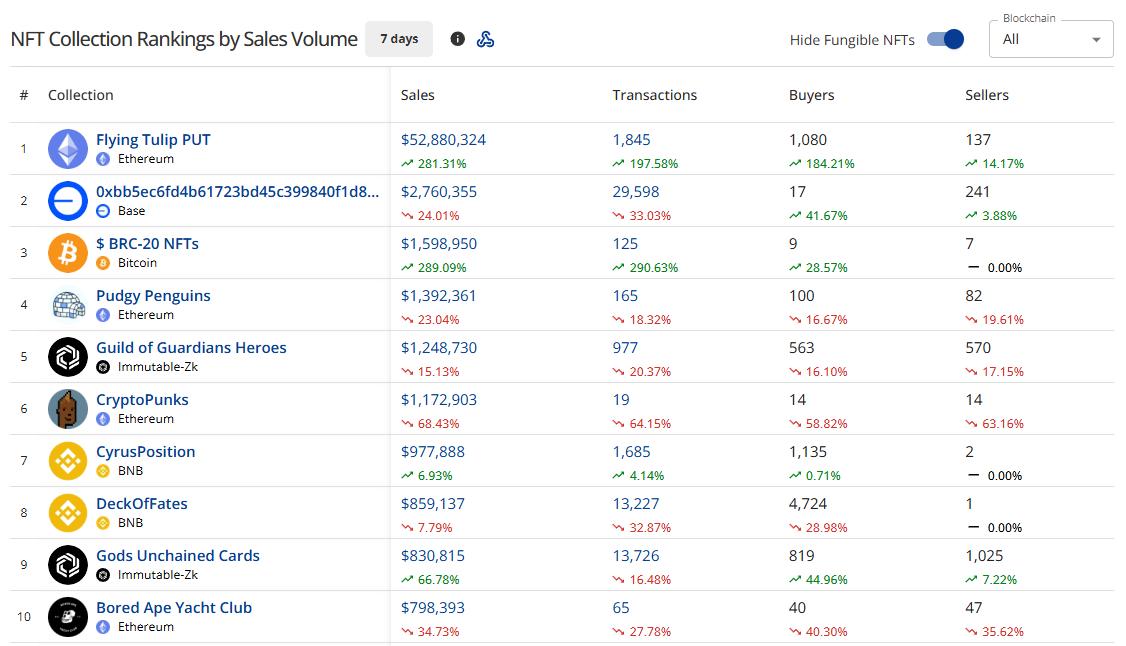
Task: Click the CryptoPunks avatar image
Action: (68, 409)
